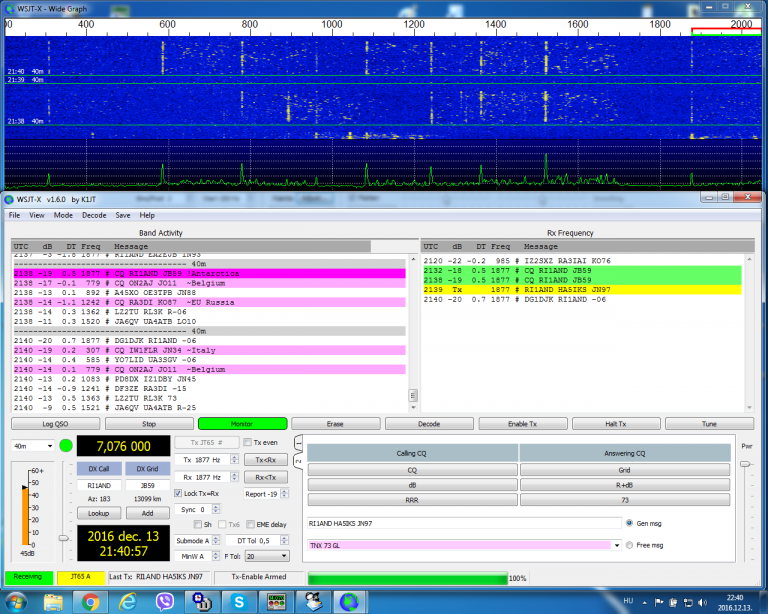This screenshot has height=614, width=768.
Task: Uncheck the Lock Tx=Rx checkbox
Action: point(179,493)
